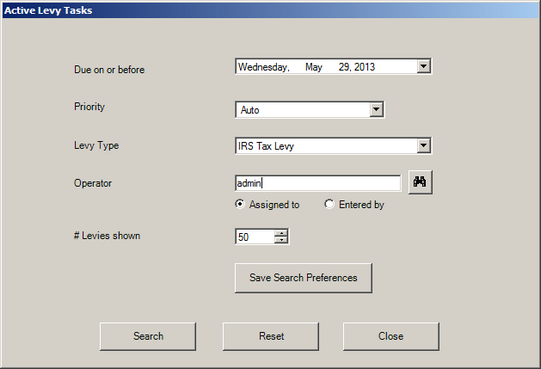Click the Due on or before label
The image size is (541, 369).
pyautogui.click(x=109, y=70)
